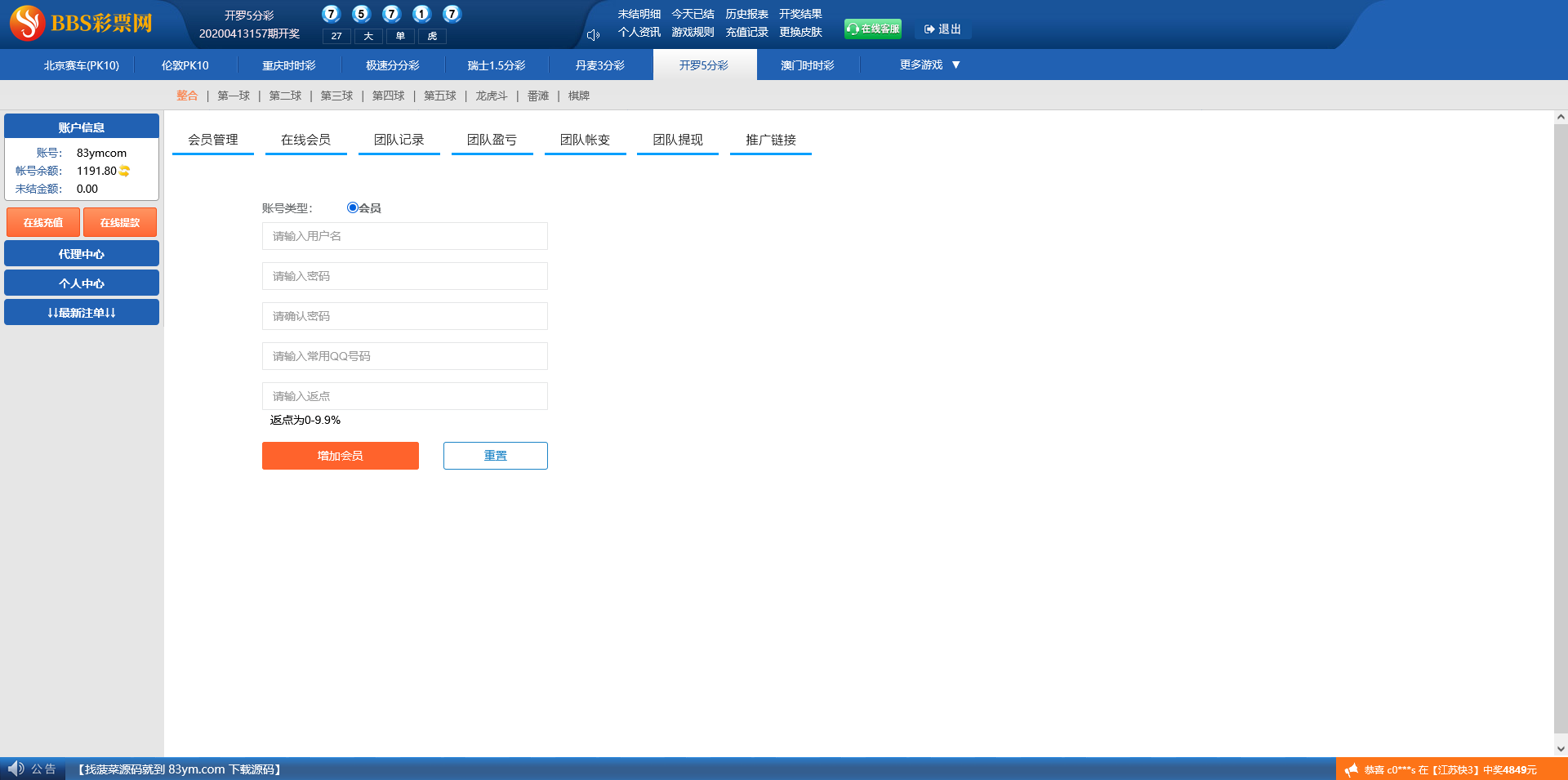
Task: Expand the 更多游戏 dropdown
Action: coord(929,65)
